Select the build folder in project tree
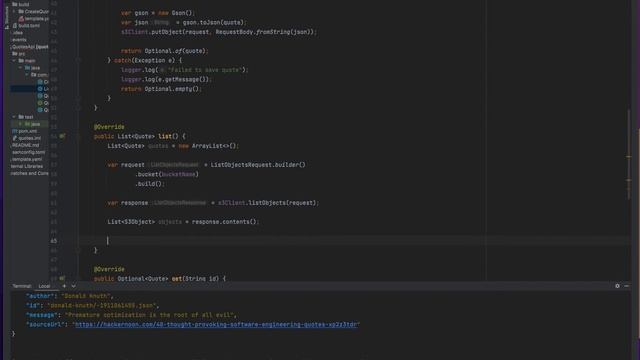 point(21,4)
